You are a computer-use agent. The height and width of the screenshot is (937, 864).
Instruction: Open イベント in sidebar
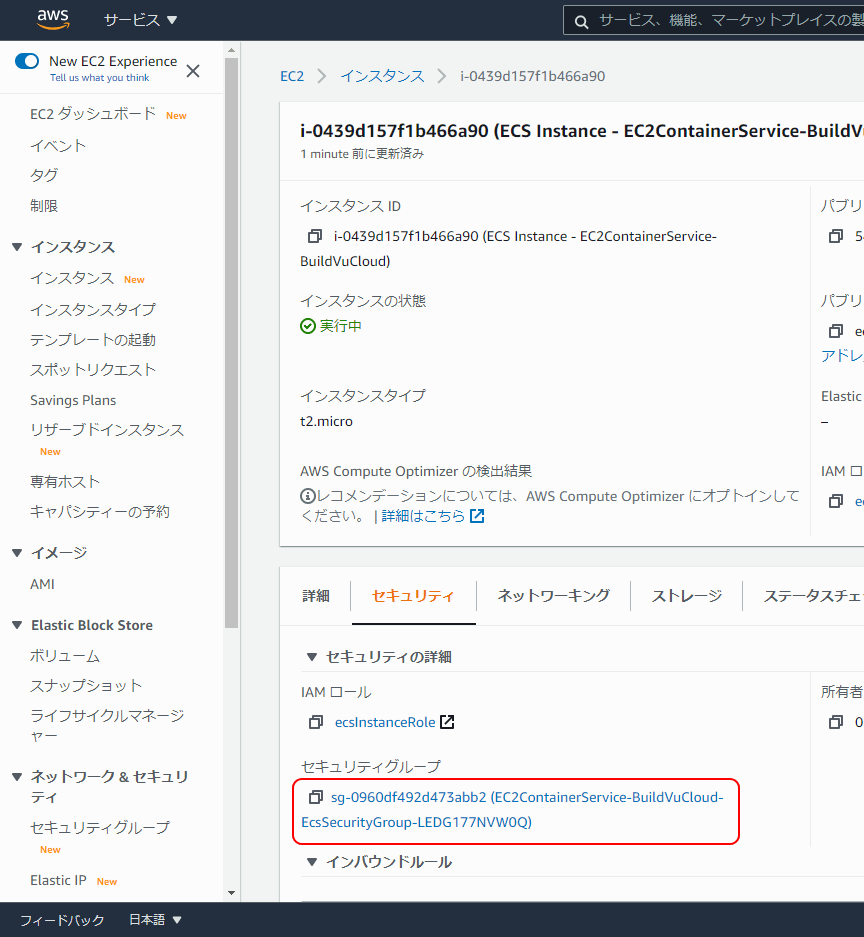pyautogui.click(x=58, y=145)
